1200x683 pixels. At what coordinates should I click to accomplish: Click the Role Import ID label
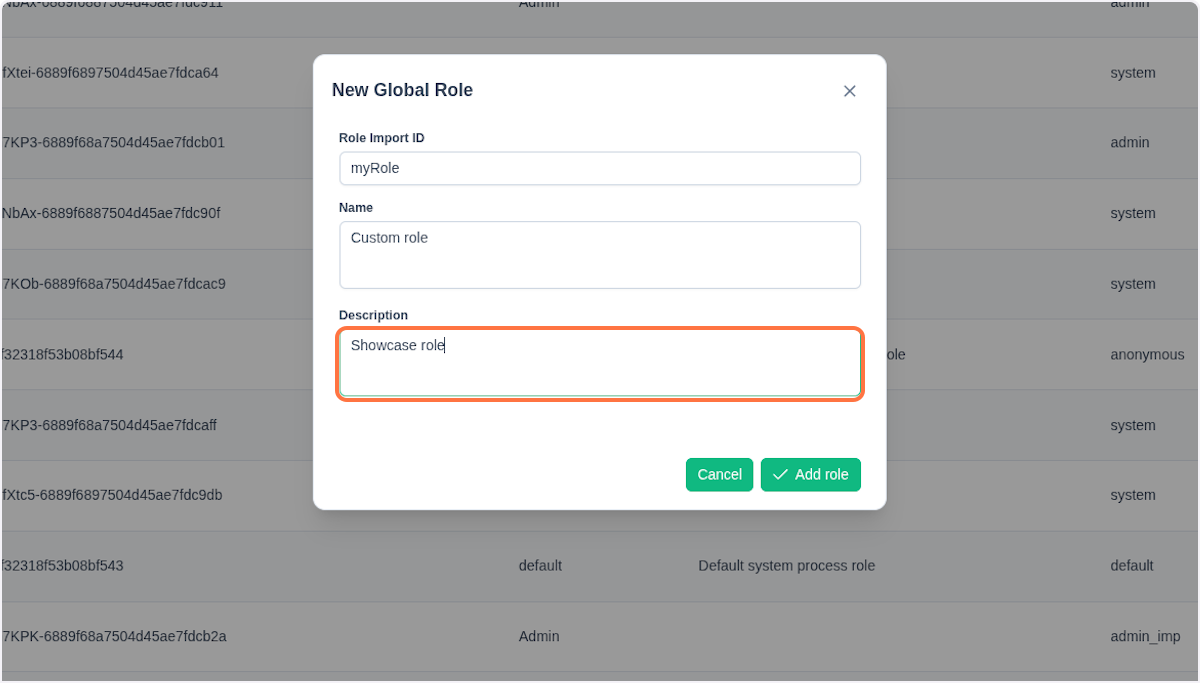381,137
